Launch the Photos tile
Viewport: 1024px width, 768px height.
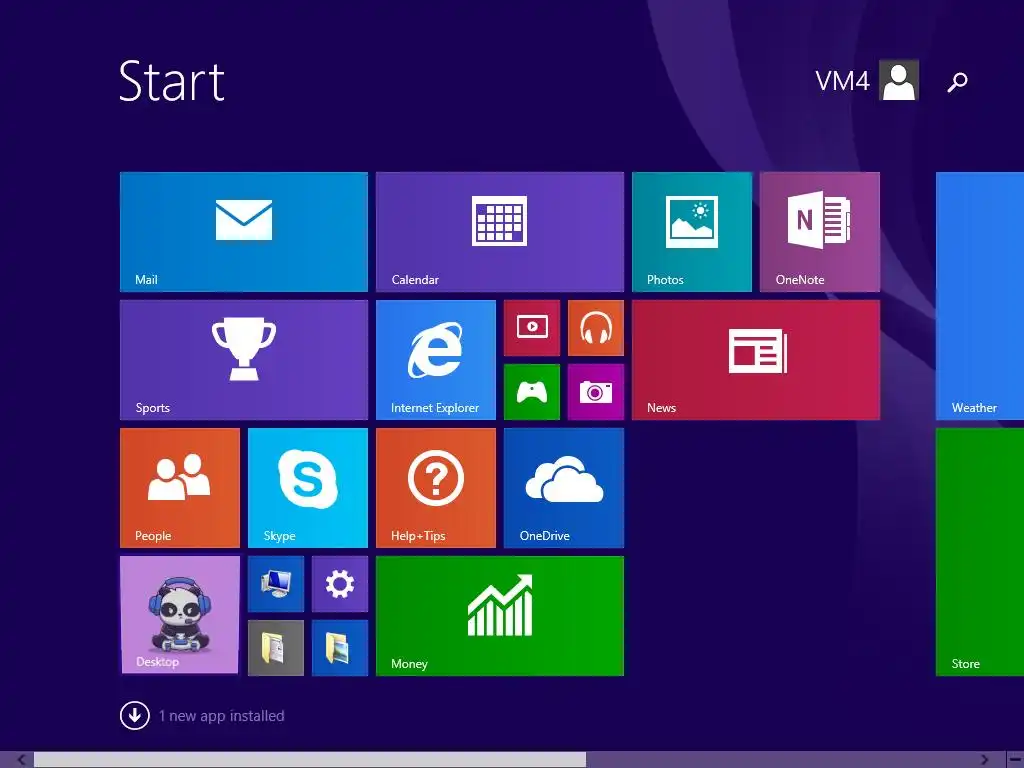pyautogui.click(x=692, y=232)
